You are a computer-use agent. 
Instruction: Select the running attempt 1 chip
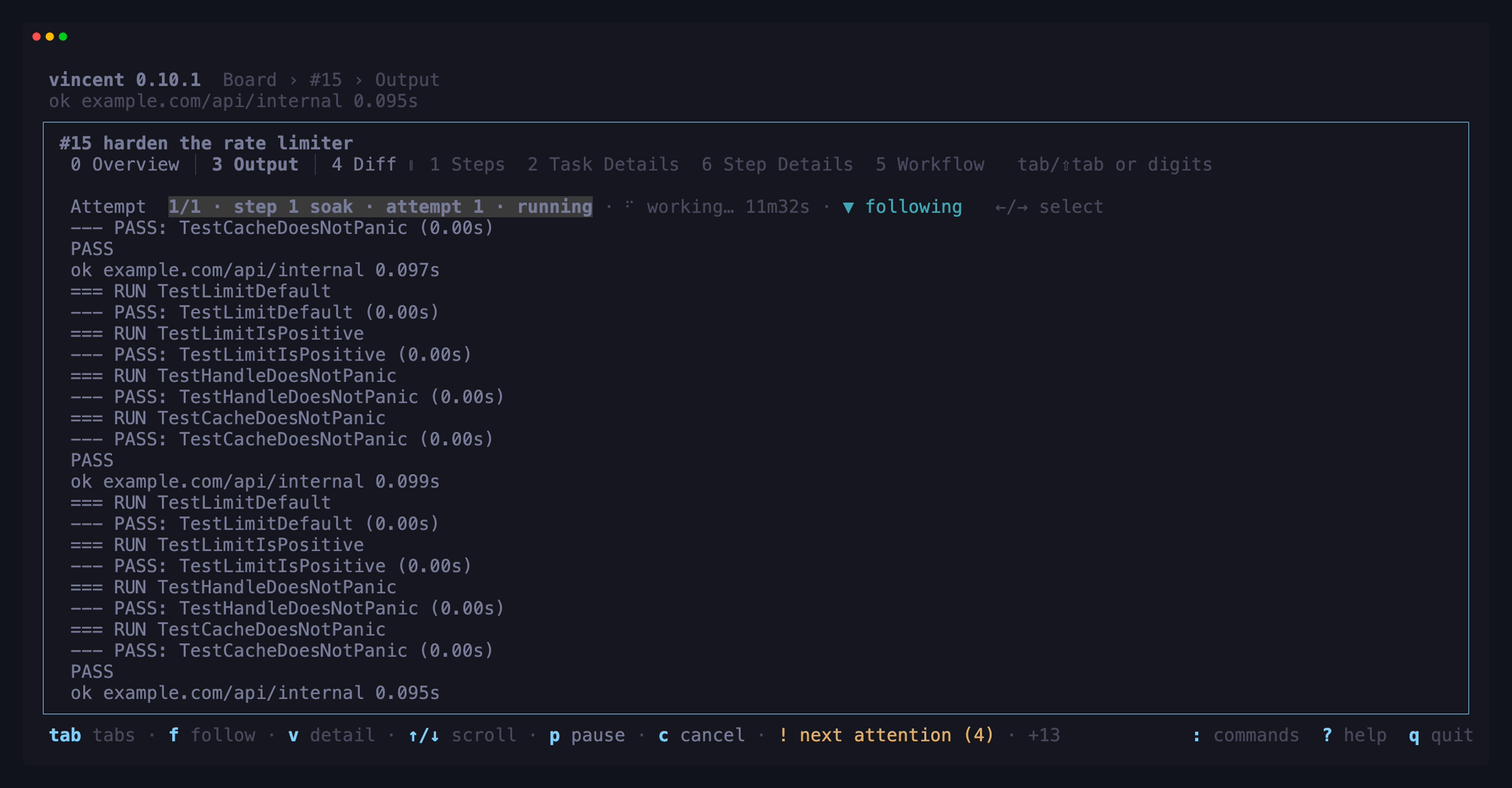[380, 207]
